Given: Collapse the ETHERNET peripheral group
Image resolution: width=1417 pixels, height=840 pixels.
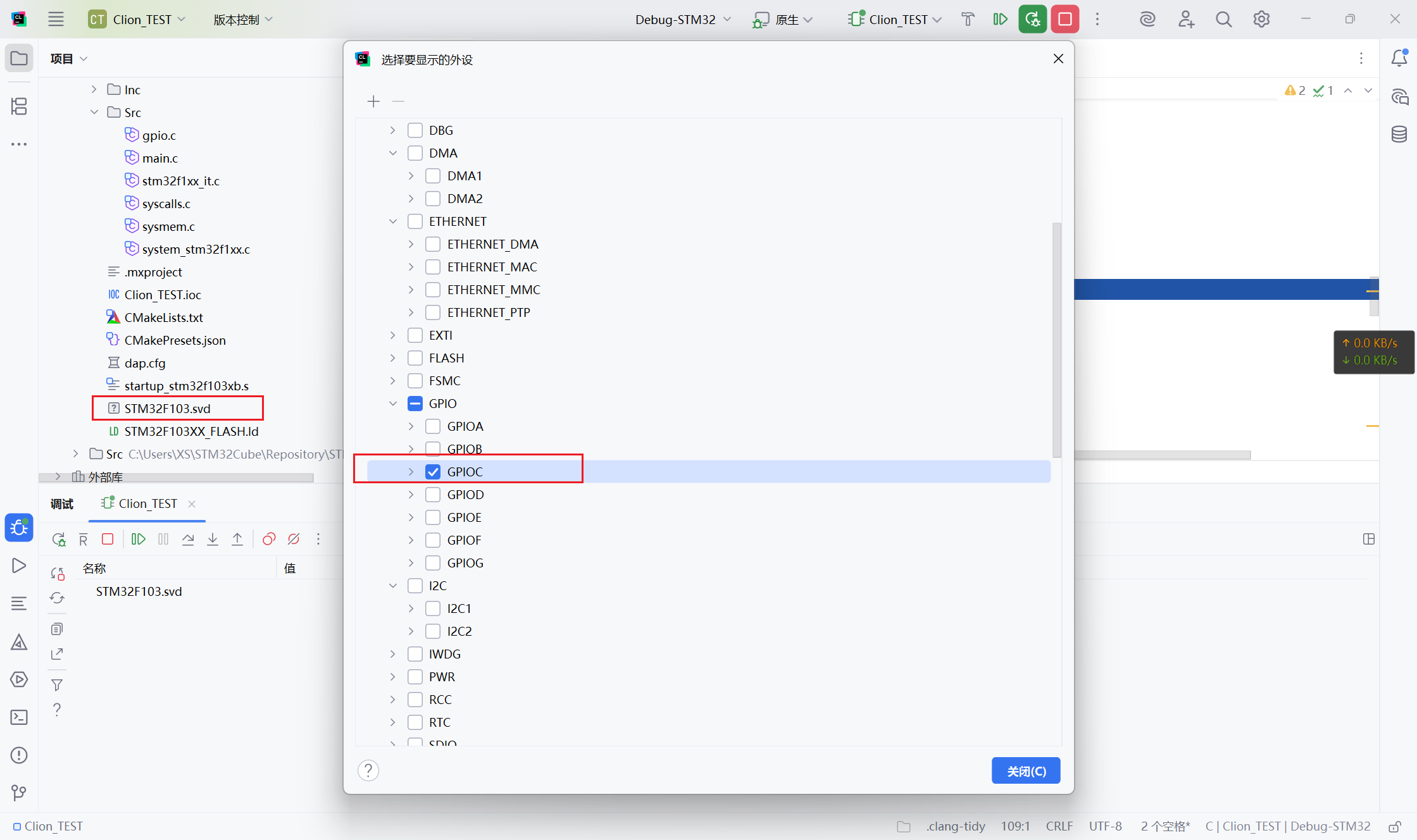Looking at the screenshot, I should pyautogui.click(x=393, y=221).
